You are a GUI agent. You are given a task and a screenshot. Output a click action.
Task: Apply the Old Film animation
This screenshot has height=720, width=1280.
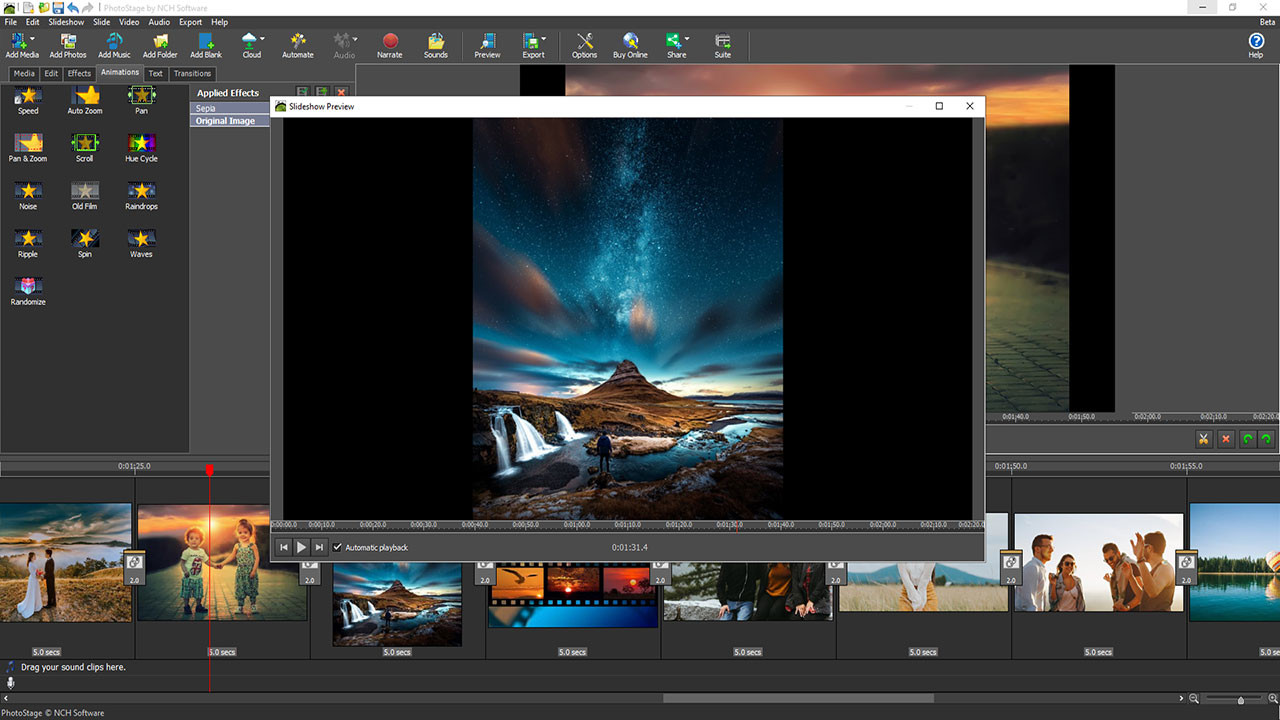(84, 194)
